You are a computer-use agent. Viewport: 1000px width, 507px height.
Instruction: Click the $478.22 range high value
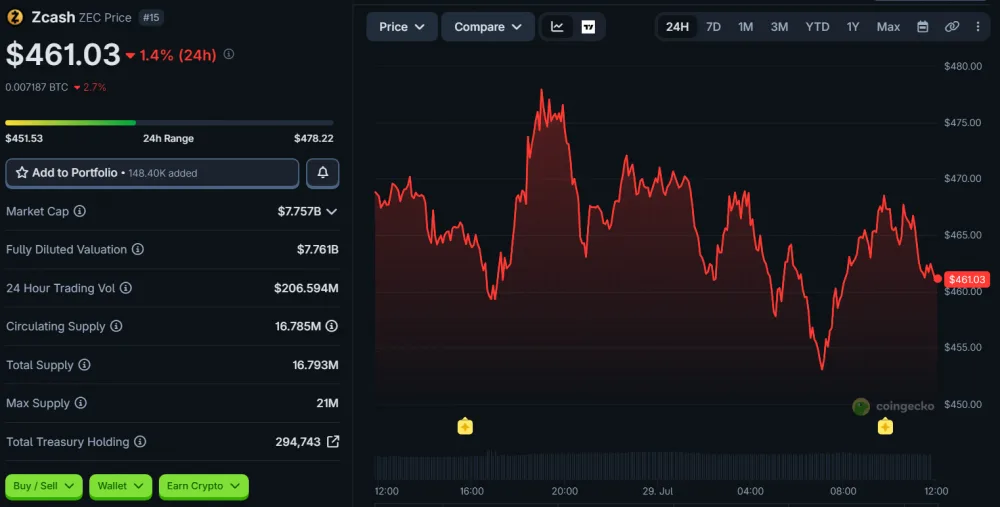(314, 138)
